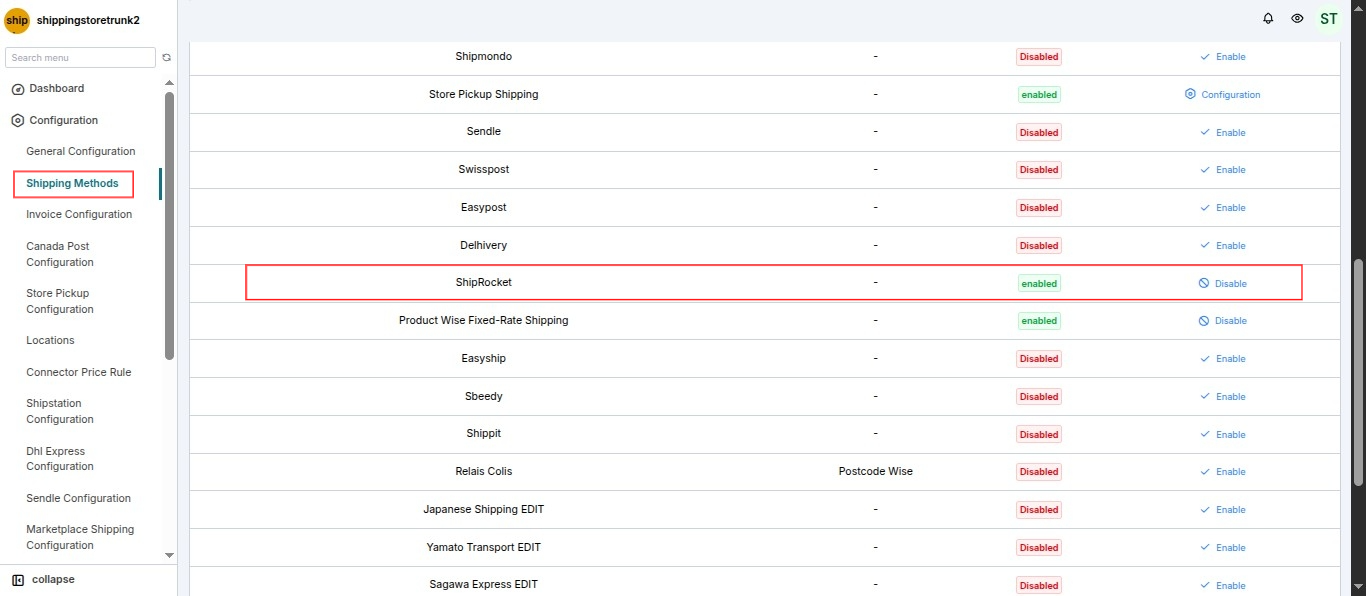
Task: Open General Configuration menu item
Action: (x=81, y=152)
